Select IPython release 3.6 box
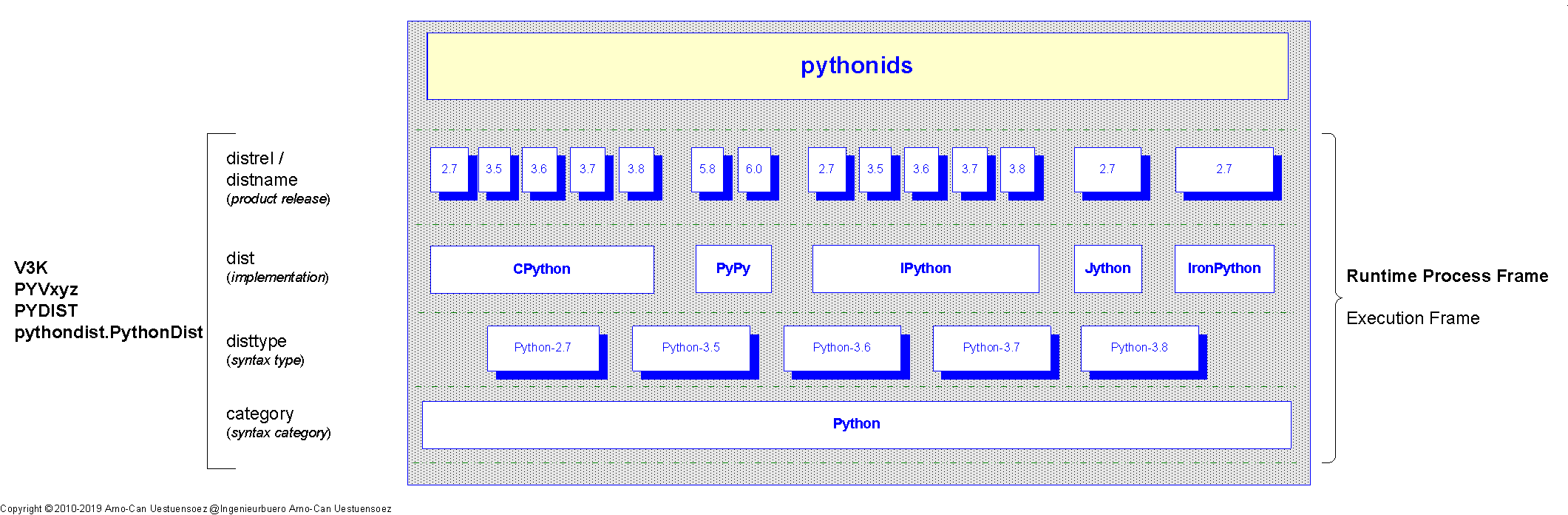The height and width of the screenshot is (515, 1568). coord(921,169)
